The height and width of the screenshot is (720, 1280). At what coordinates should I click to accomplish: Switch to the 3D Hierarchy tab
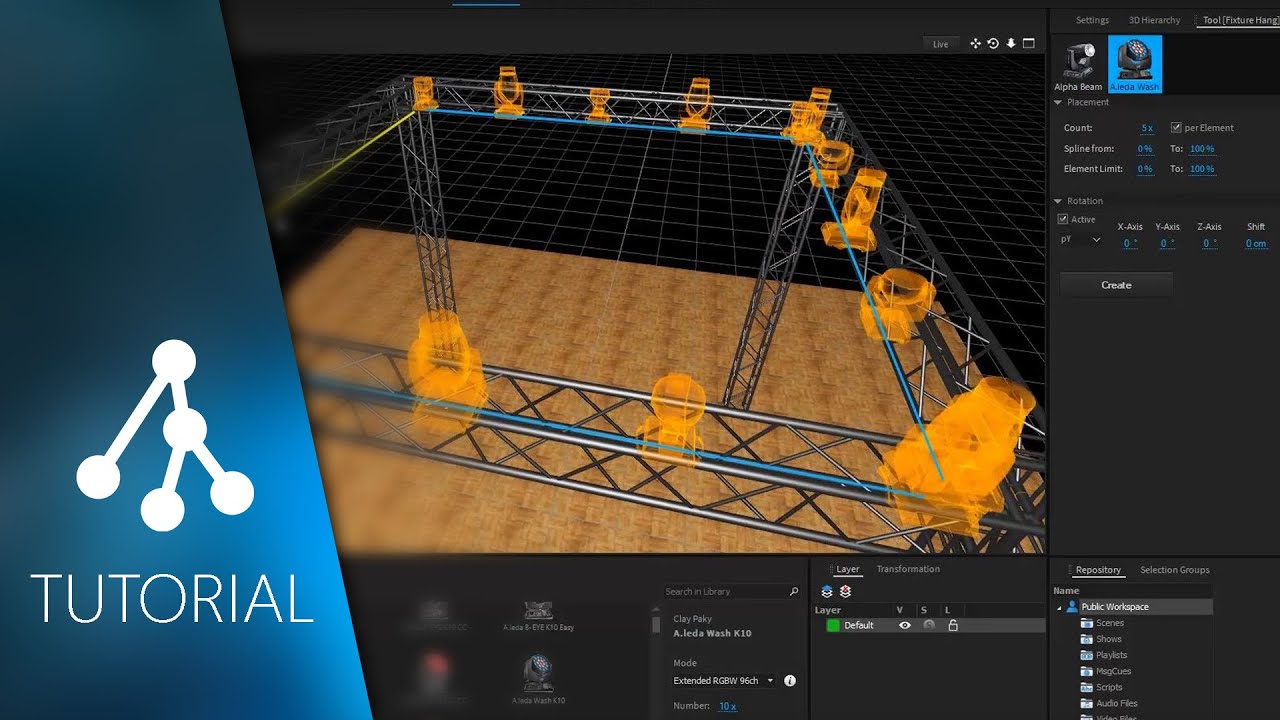coord(1154,20)
